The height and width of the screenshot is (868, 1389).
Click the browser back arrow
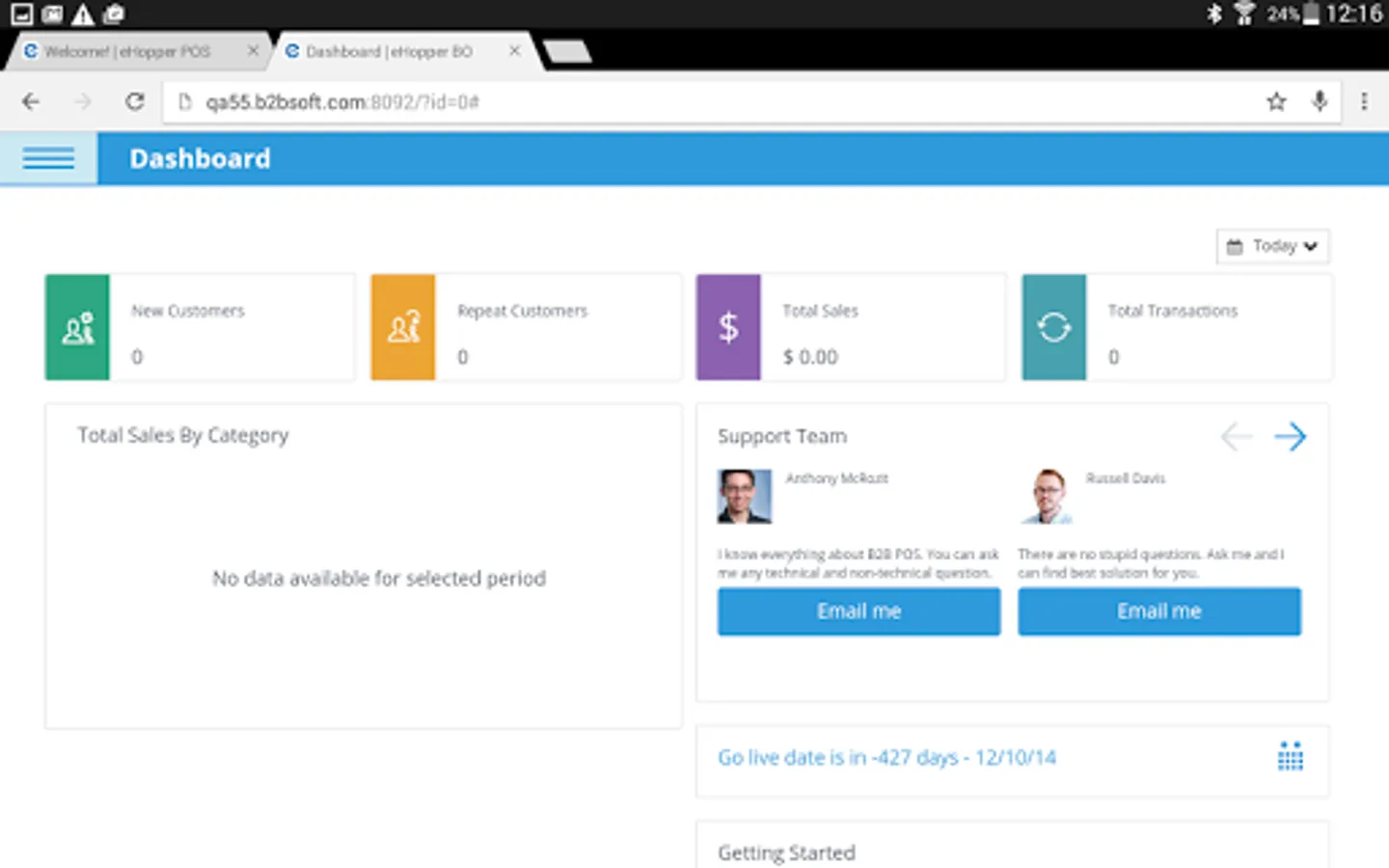tap(30, 100)
